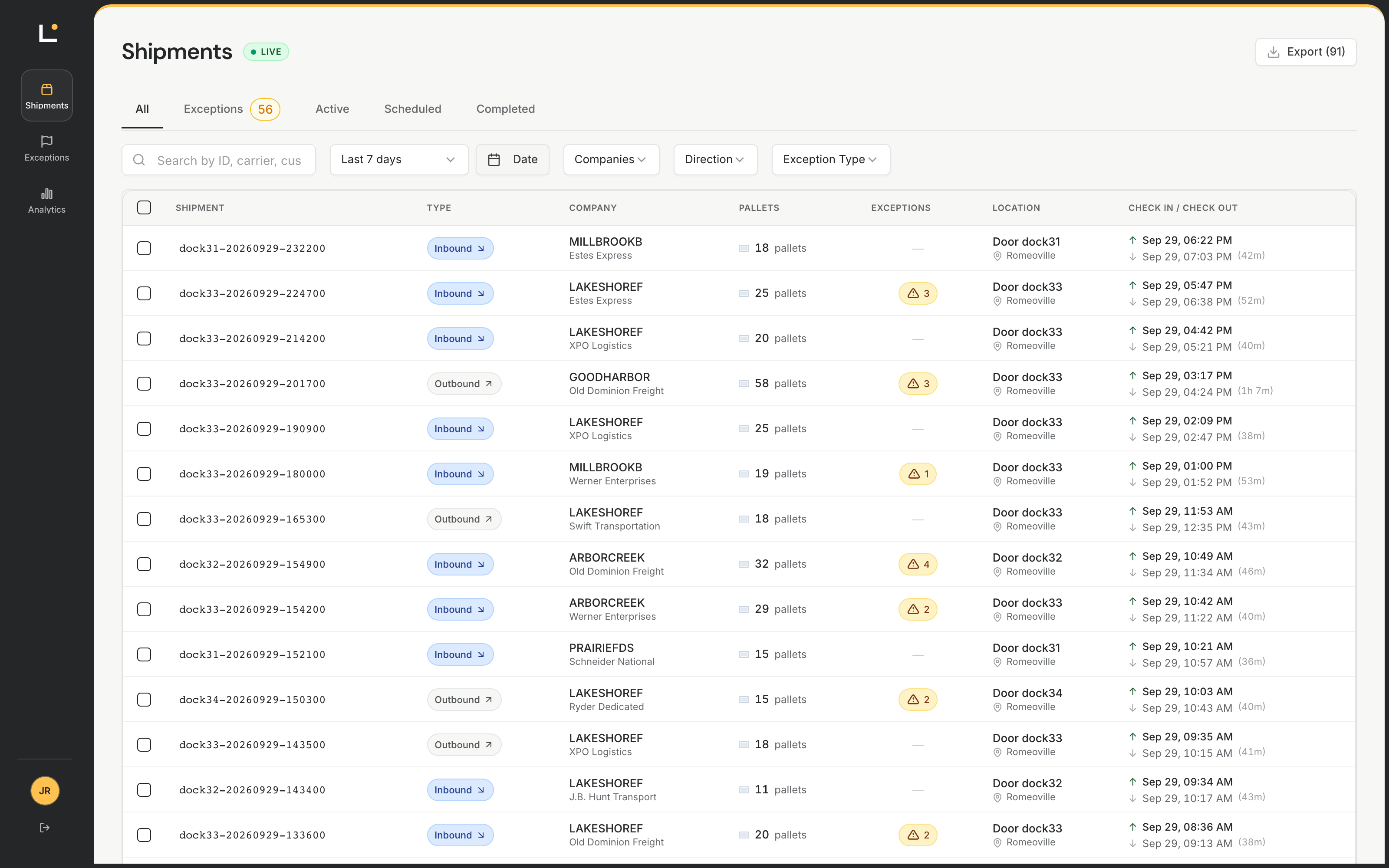Sort by the SHIPMENT column header
Screen dimensions: 1389x868
pos(200,208)
